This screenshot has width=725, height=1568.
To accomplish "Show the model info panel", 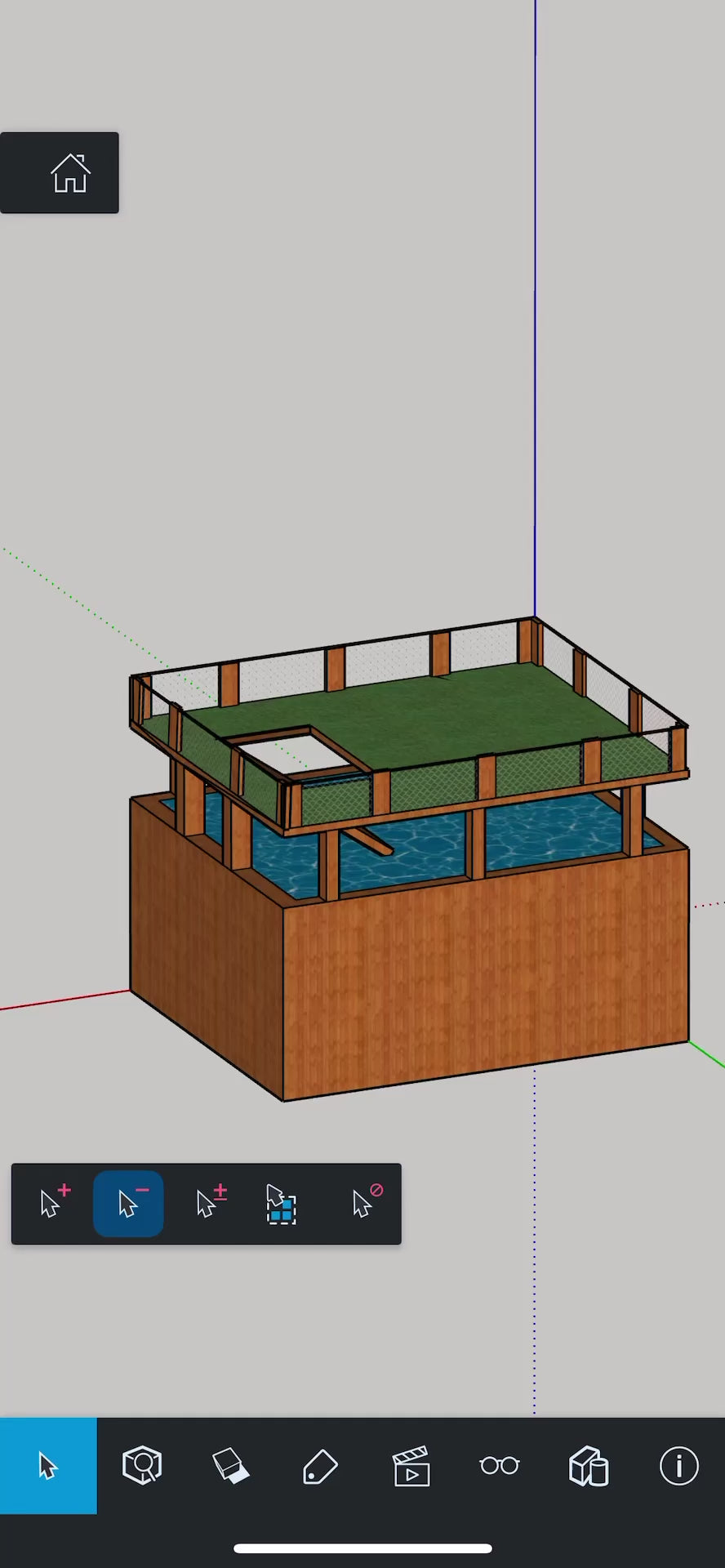I will click(x=678, y=1466).
